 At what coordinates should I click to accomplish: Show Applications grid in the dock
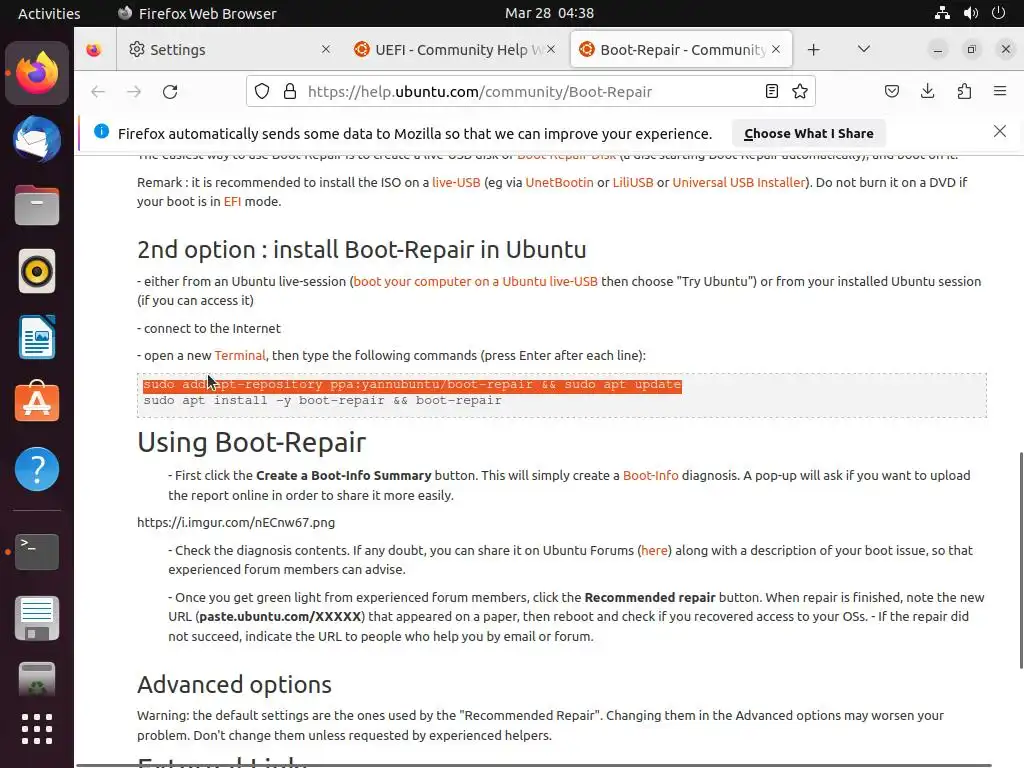tap(37, 729)
